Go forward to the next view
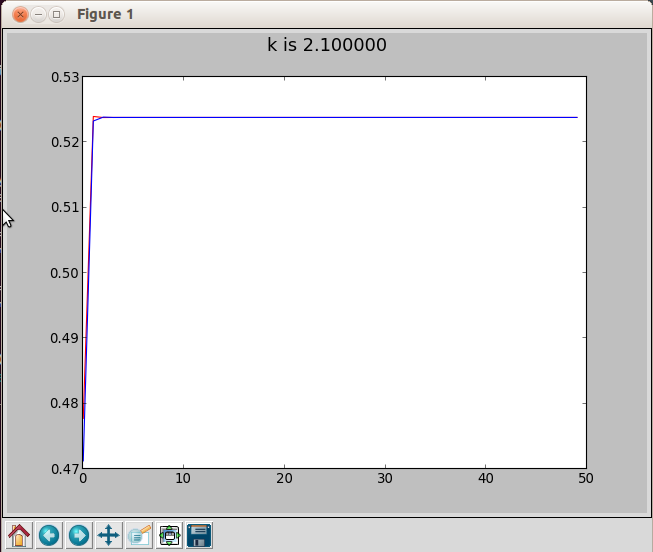 (79, 535)
